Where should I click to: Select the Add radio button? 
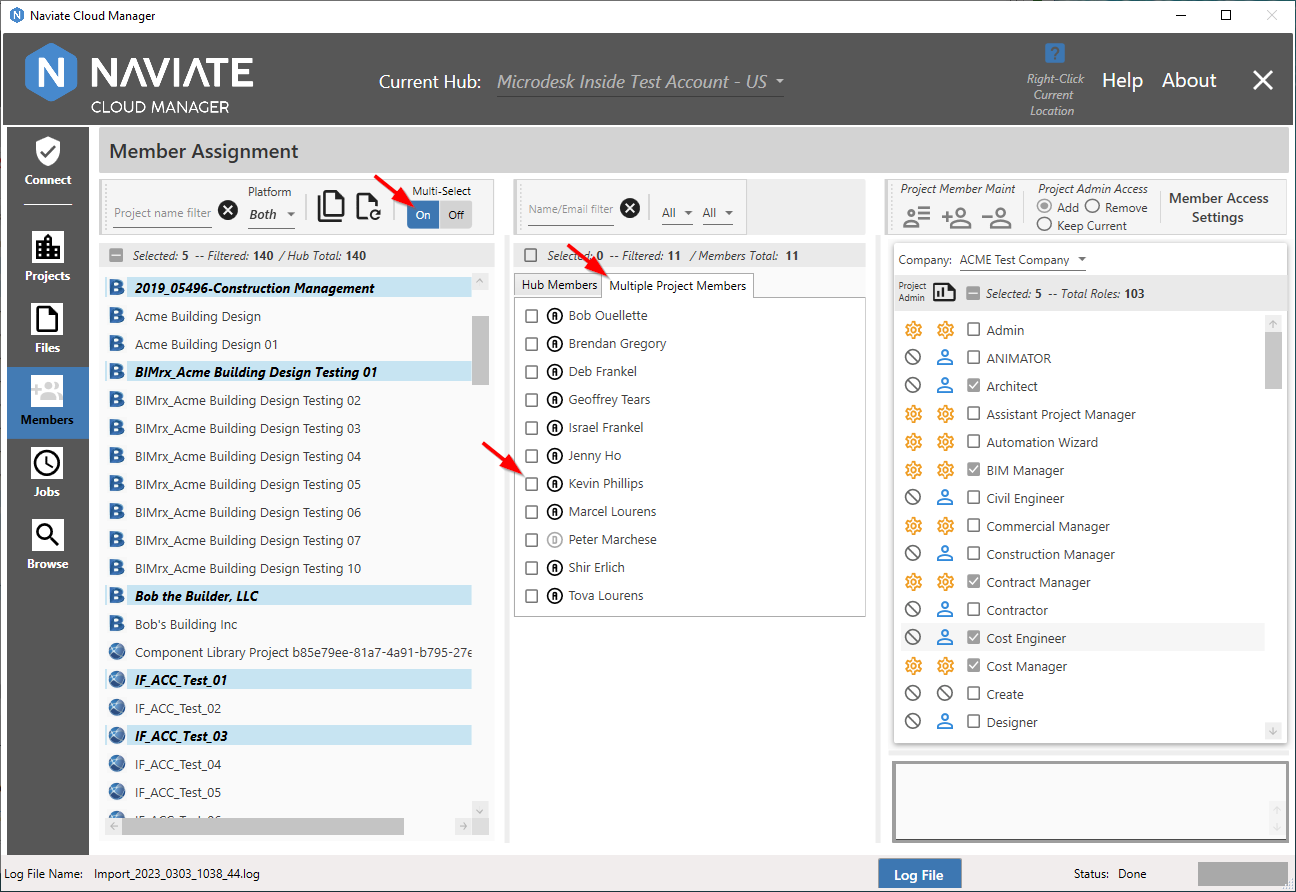click(x=1046, y=207)
